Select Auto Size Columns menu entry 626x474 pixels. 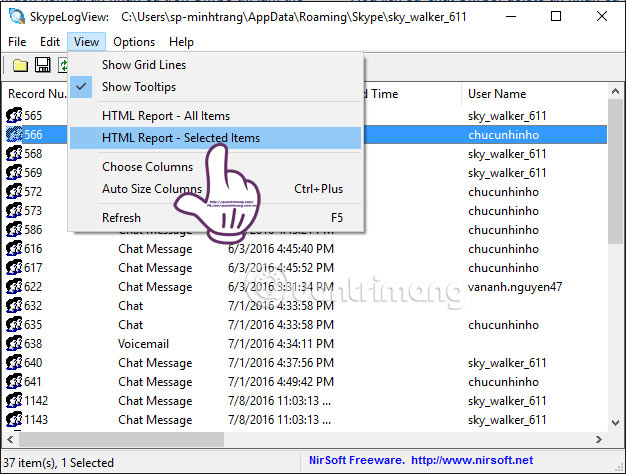click(216, 188)
